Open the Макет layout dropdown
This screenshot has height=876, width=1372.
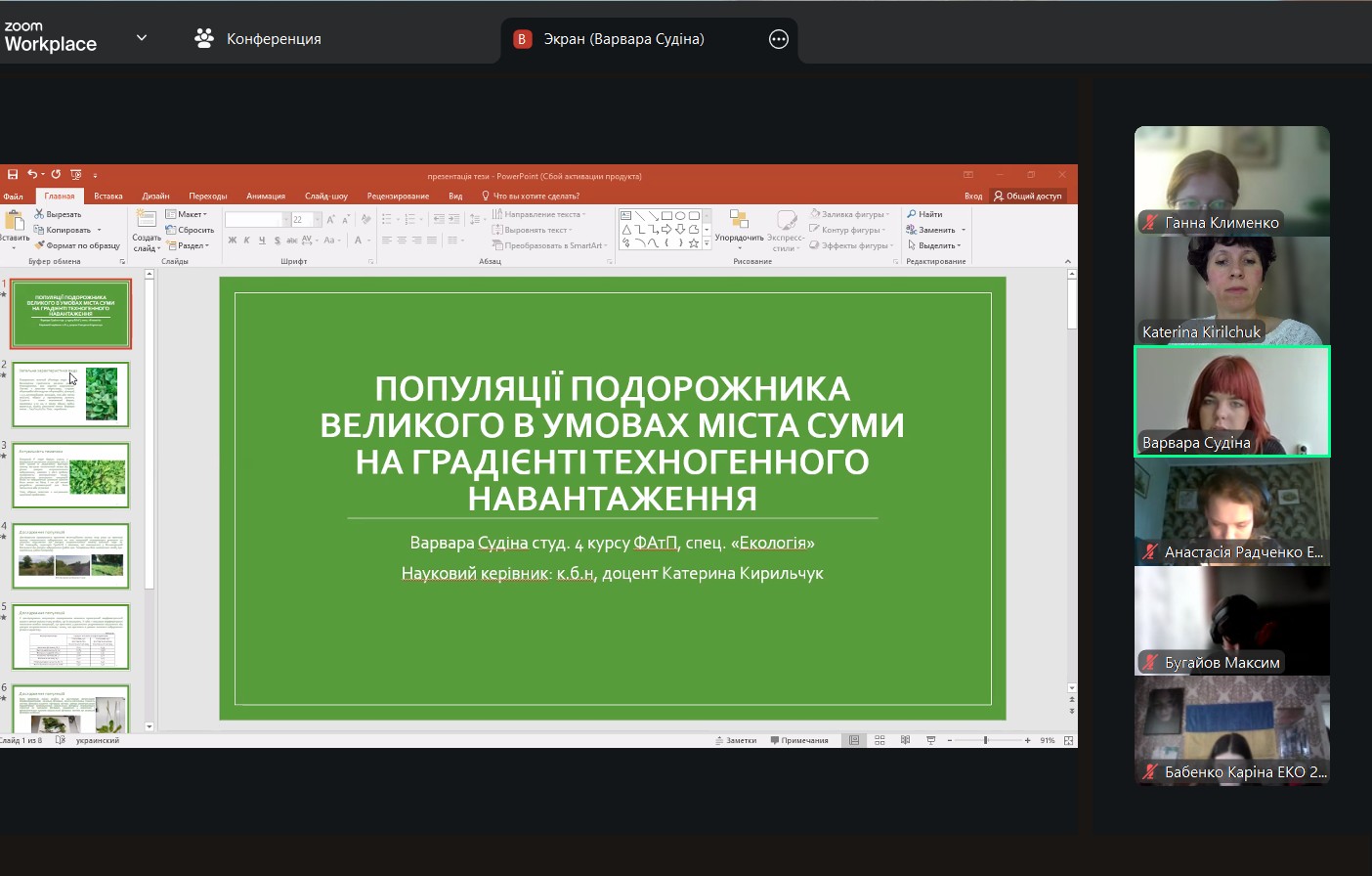[187, 214]
